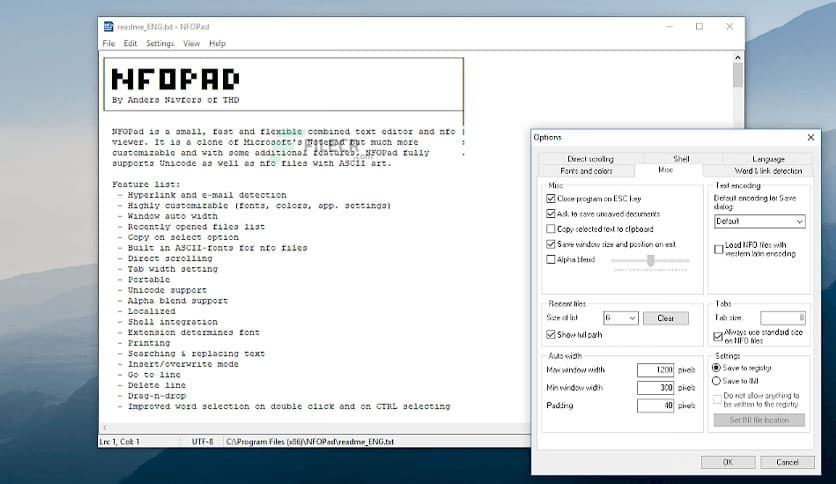The width and height of the screenshot is (836, 484).
Task: Click the Set INI file location button
Action: tap(759, 420)
